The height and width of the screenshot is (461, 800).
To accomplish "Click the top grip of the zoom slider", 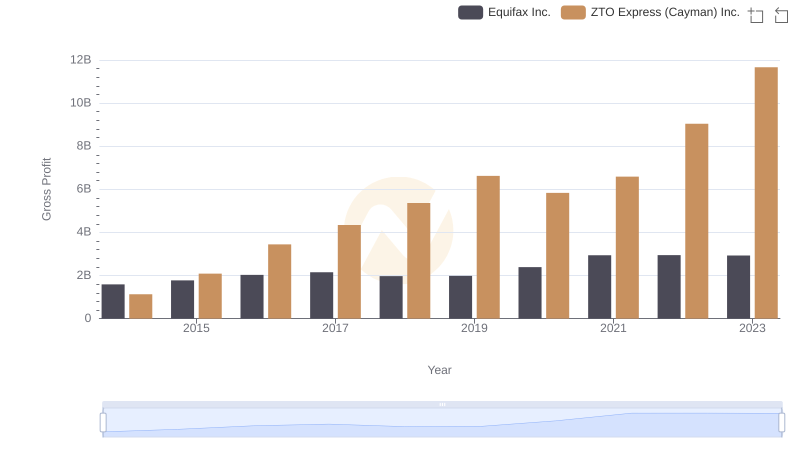I will coord(442,404).
